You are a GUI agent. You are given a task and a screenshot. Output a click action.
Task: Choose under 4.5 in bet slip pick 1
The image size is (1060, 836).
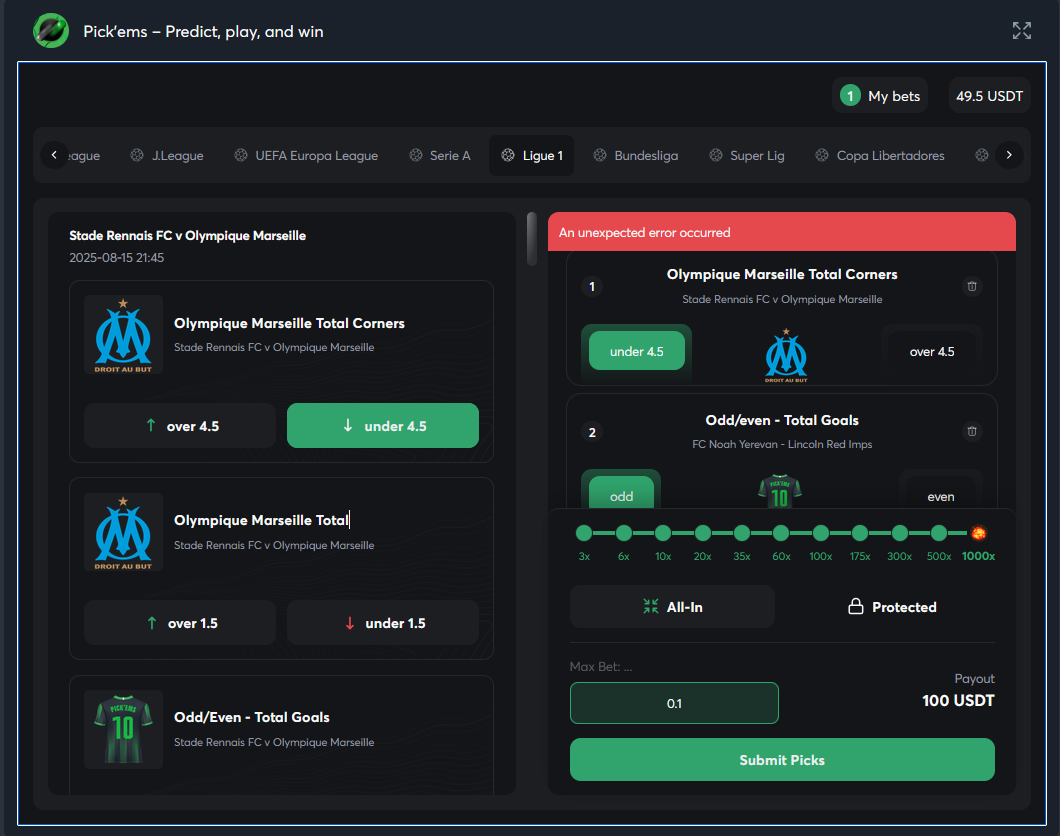click(636, 351)
